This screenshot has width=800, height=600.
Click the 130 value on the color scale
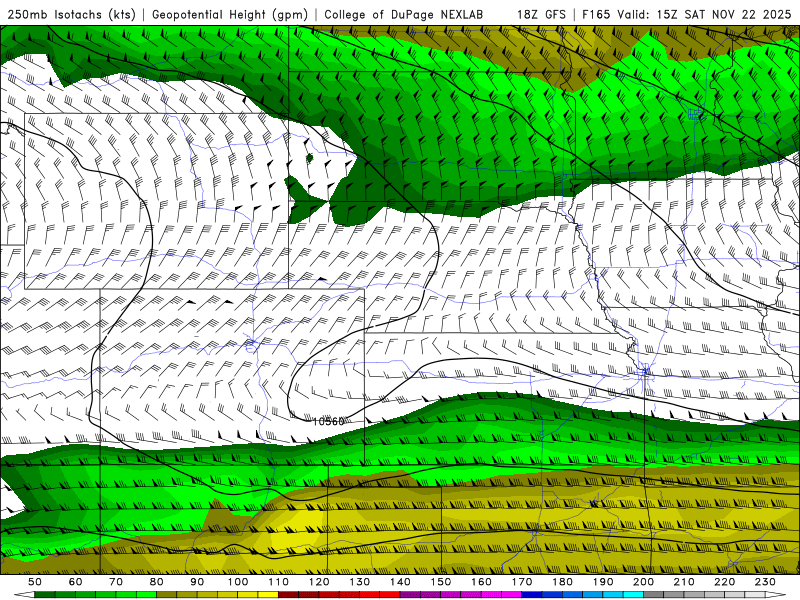pos(360,582)
